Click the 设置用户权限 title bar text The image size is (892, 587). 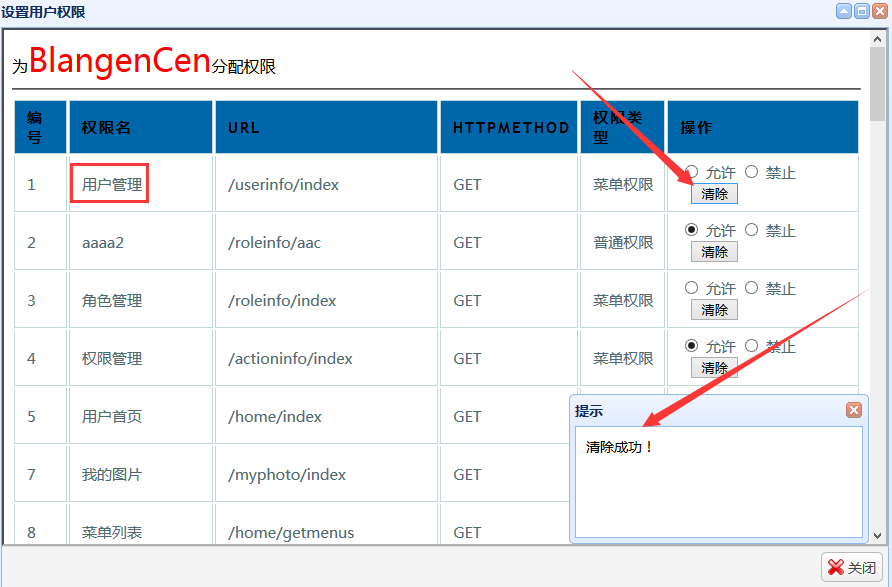(43, 11)
